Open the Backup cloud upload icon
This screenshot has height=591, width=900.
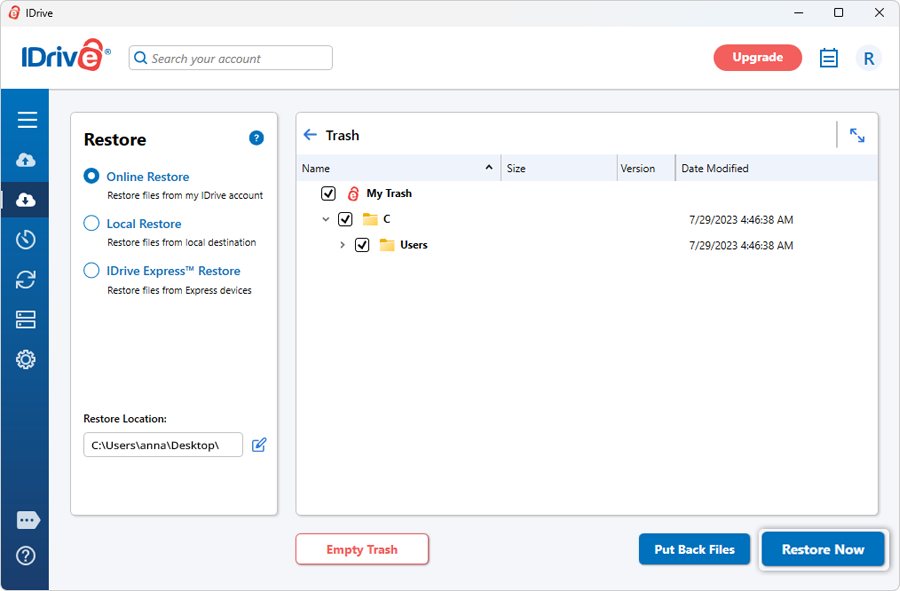point(27,160)
